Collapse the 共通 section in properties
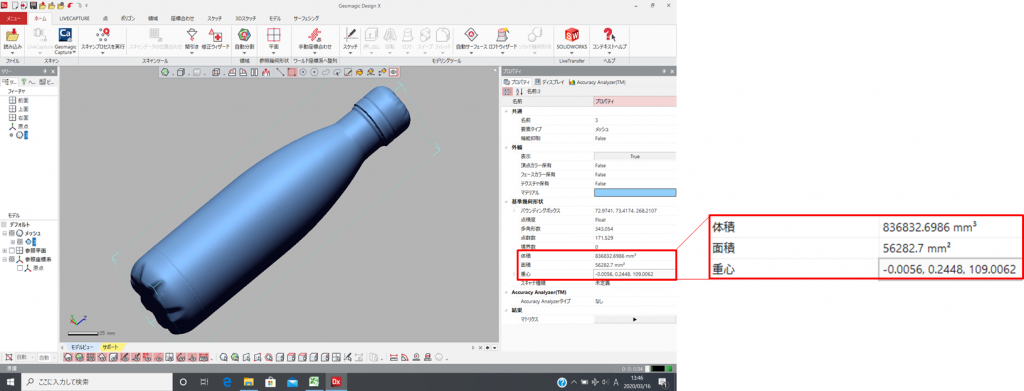This screenshot has height=391, width=1024. (506, 111)
